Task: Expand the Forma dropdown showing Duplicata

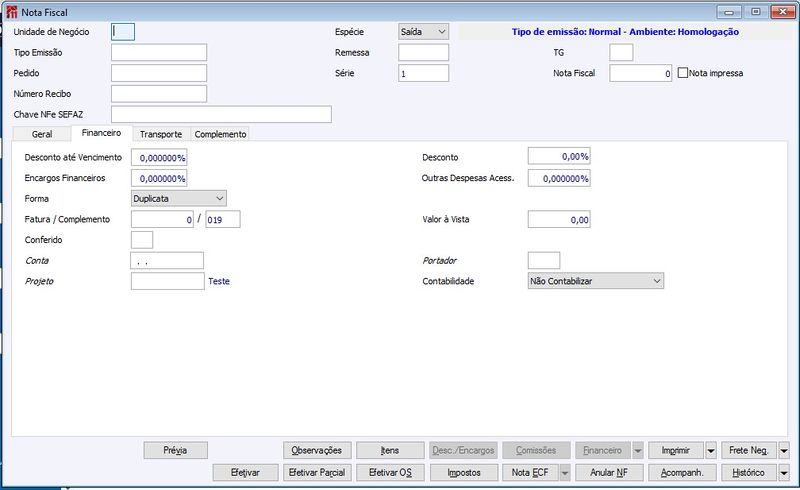Action: (x=179, y=198)
